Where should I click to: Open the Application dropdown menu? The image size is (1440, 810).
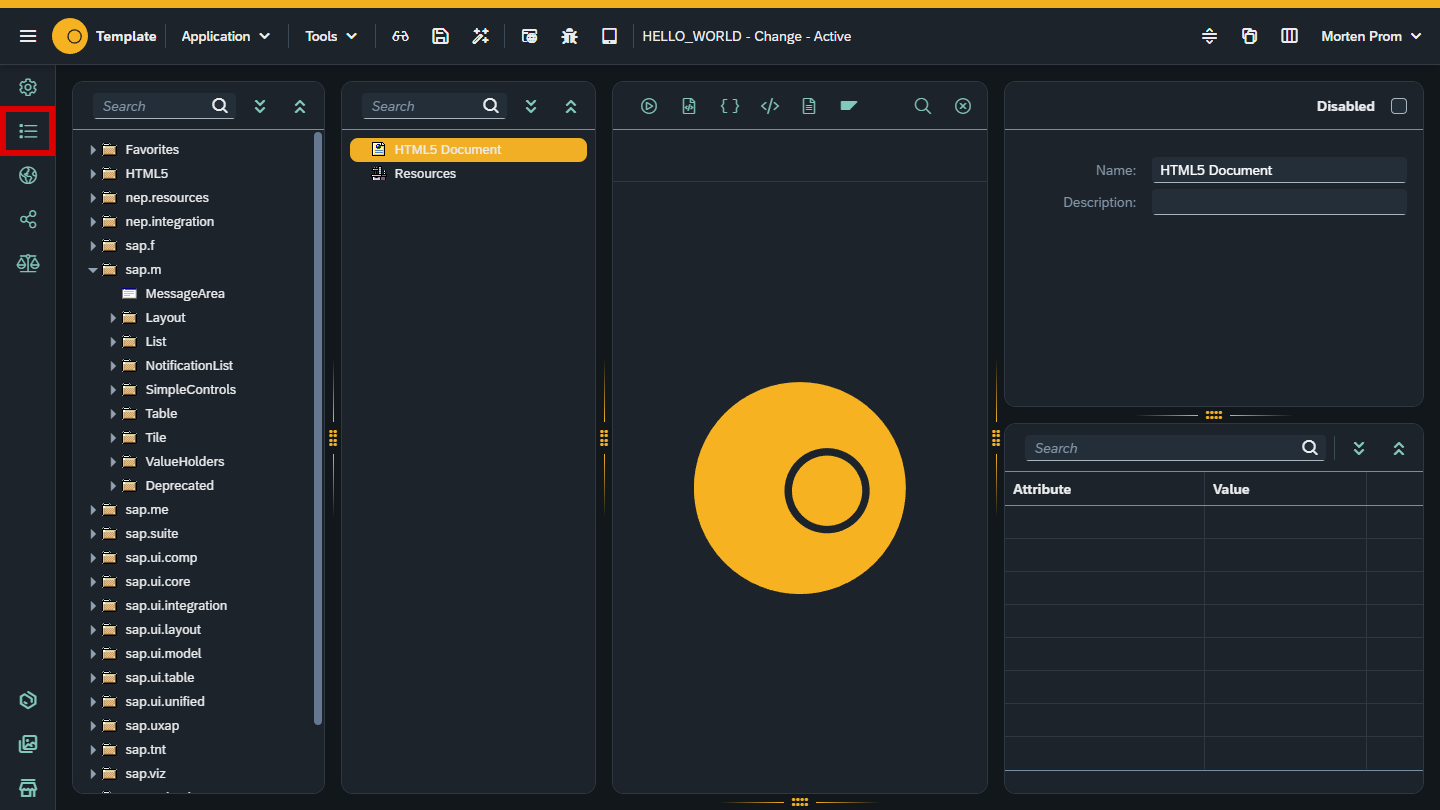point(225,36)
